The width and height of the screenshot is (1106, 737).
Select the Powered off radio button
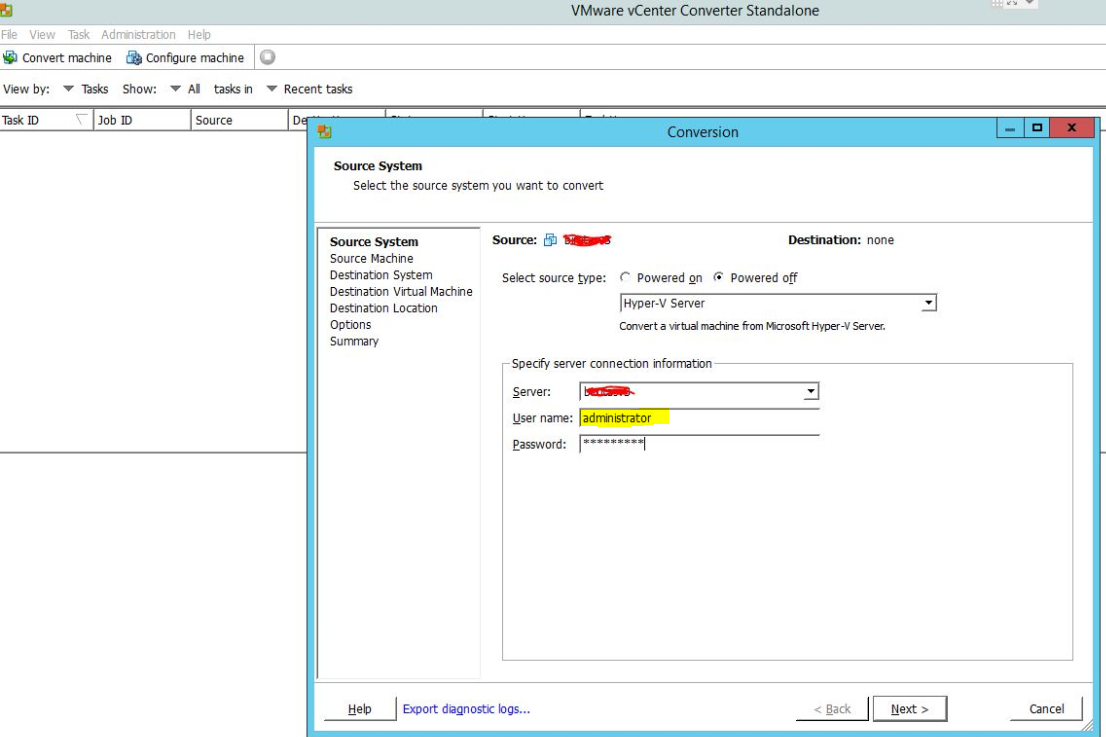click(x=718, y=277)
